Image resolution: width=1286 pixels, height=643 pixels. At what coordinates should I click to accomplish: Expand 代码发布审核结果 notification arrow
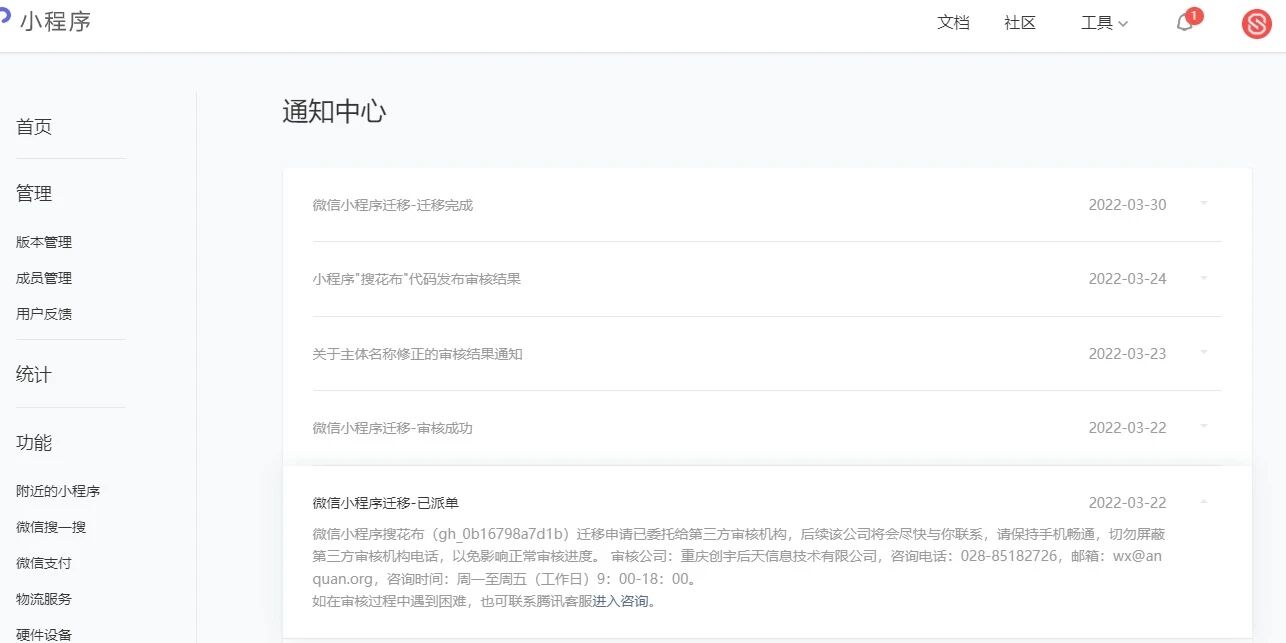click(1204, 278)
